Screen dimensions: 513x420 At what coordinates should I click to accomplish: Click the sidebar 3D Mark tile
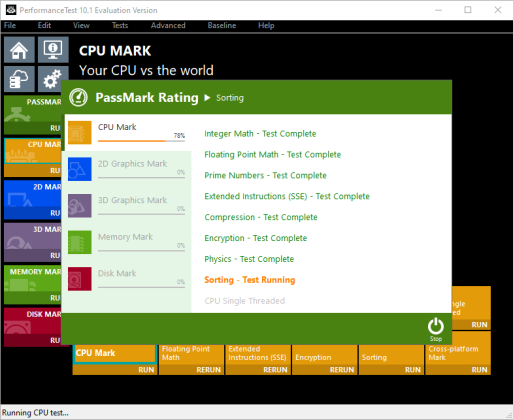(33, 242)
